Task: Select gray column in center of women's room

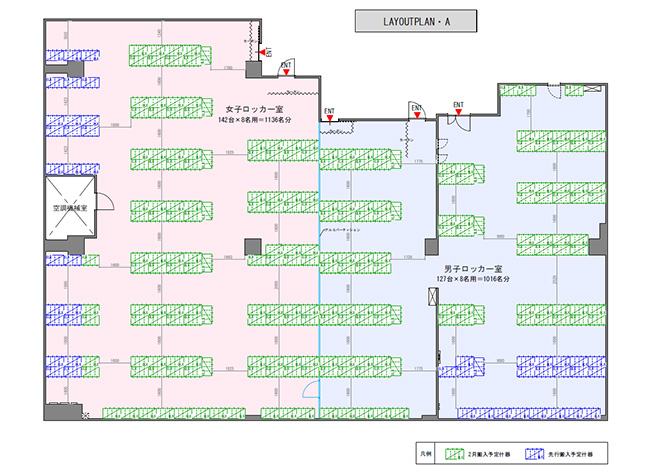Action: pos(252,246)
